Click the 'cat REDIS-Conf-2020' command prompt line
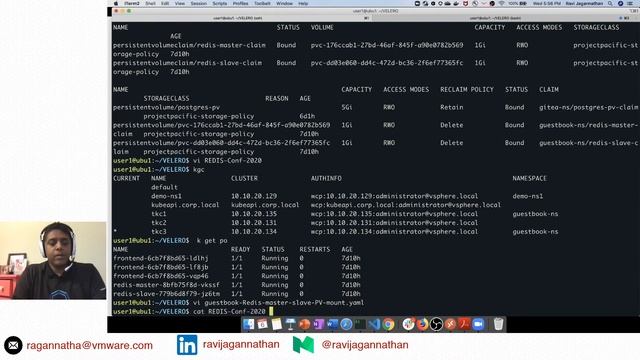Image resolution: width=640 pixels, height=360 pixels. click(229, 312)
